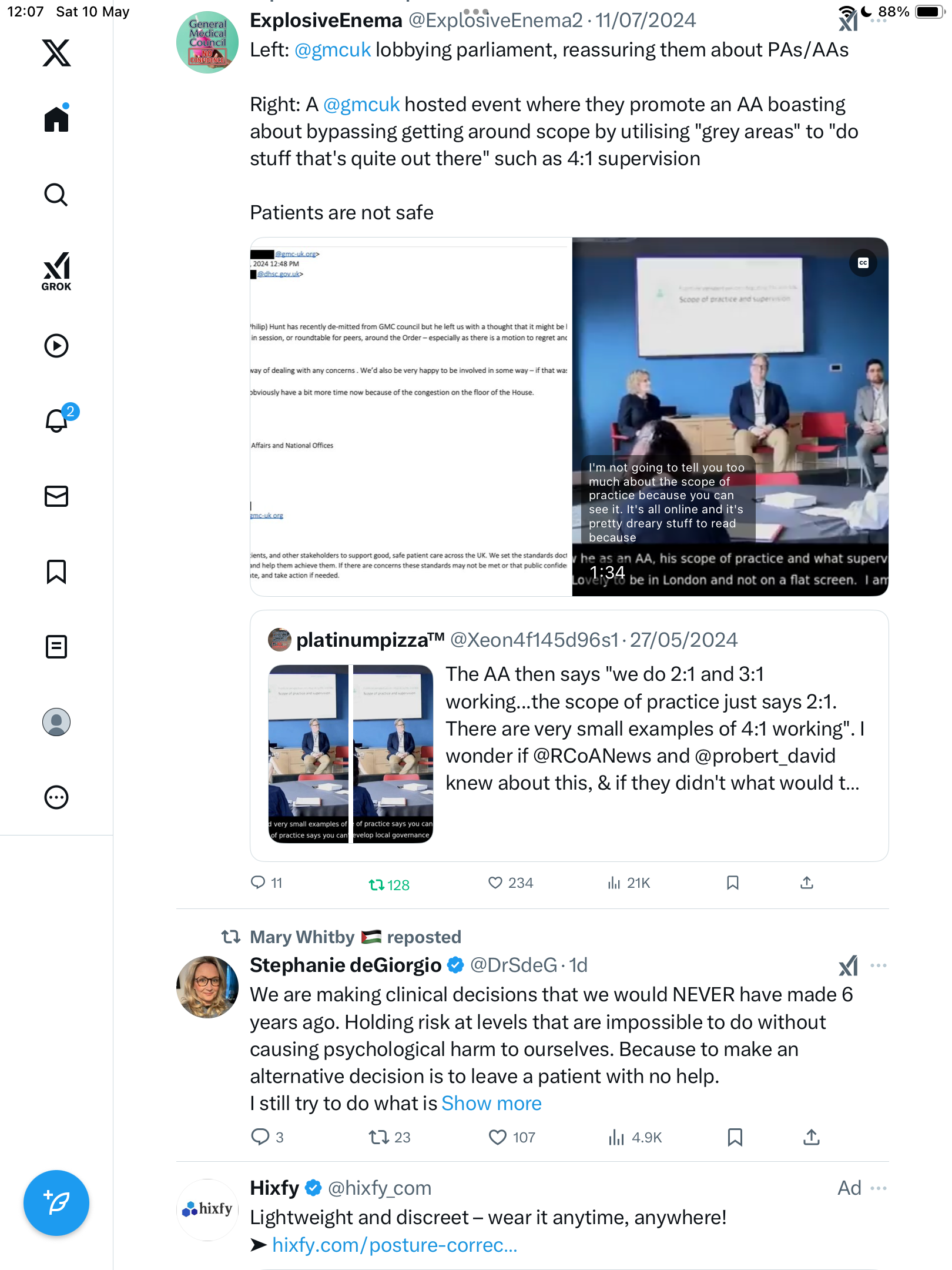Open the search magnifier in sidebar
The height and width of the screenshot is (1270, 952).
[56, 195]
